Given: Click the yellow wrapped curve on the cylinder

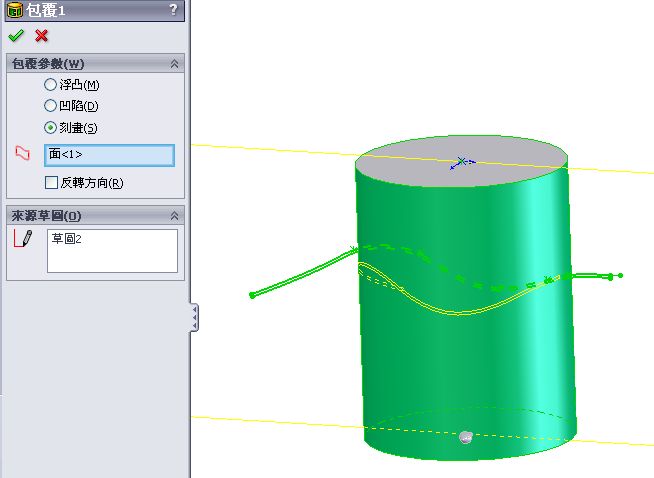Looking at the screenshot, I should click(459, 312).
